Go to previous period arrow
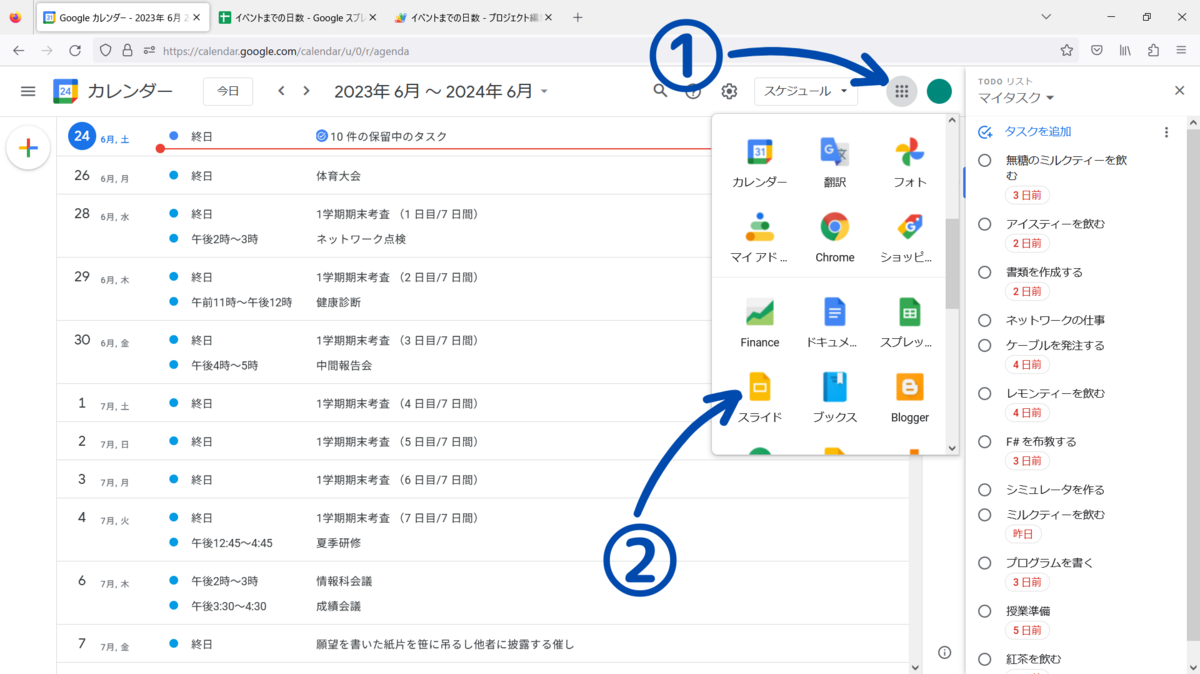1200x674 pixels. pyautogui.click(x=281, y=91)
